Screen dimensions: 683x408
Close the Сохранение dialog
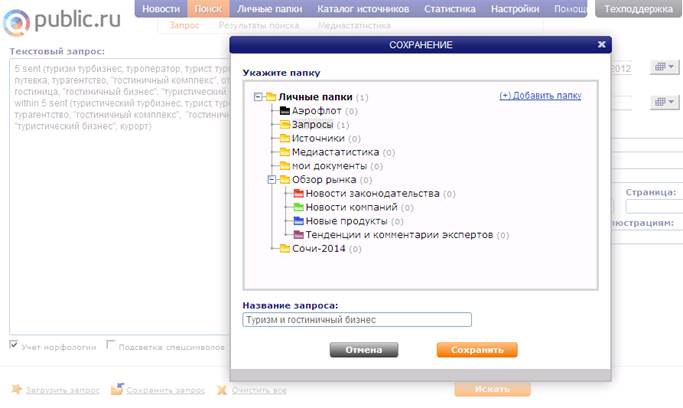tap(602, 44)
